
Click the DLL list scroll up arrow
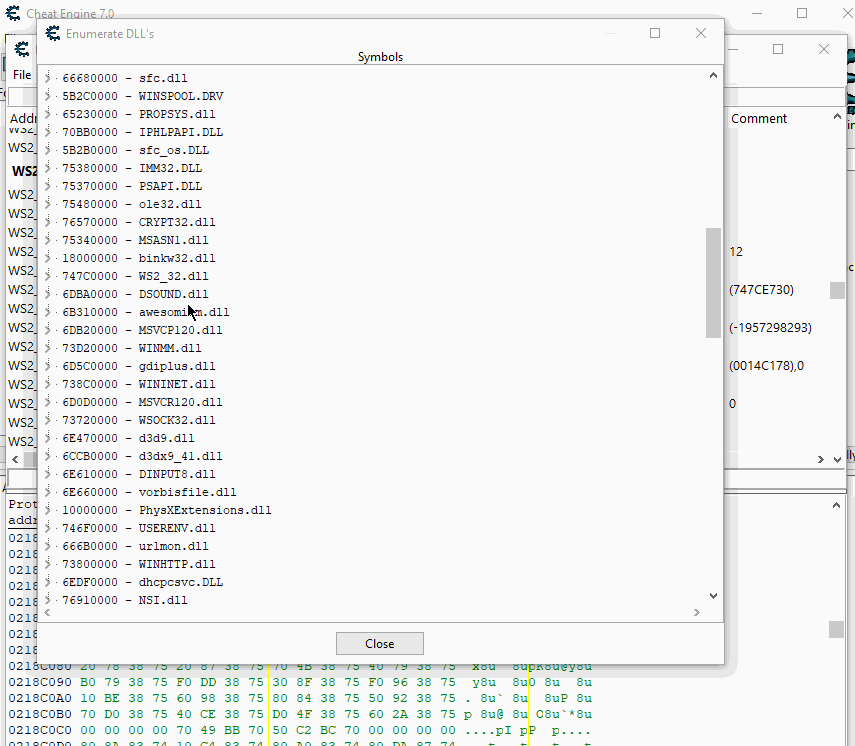point(713,75)
